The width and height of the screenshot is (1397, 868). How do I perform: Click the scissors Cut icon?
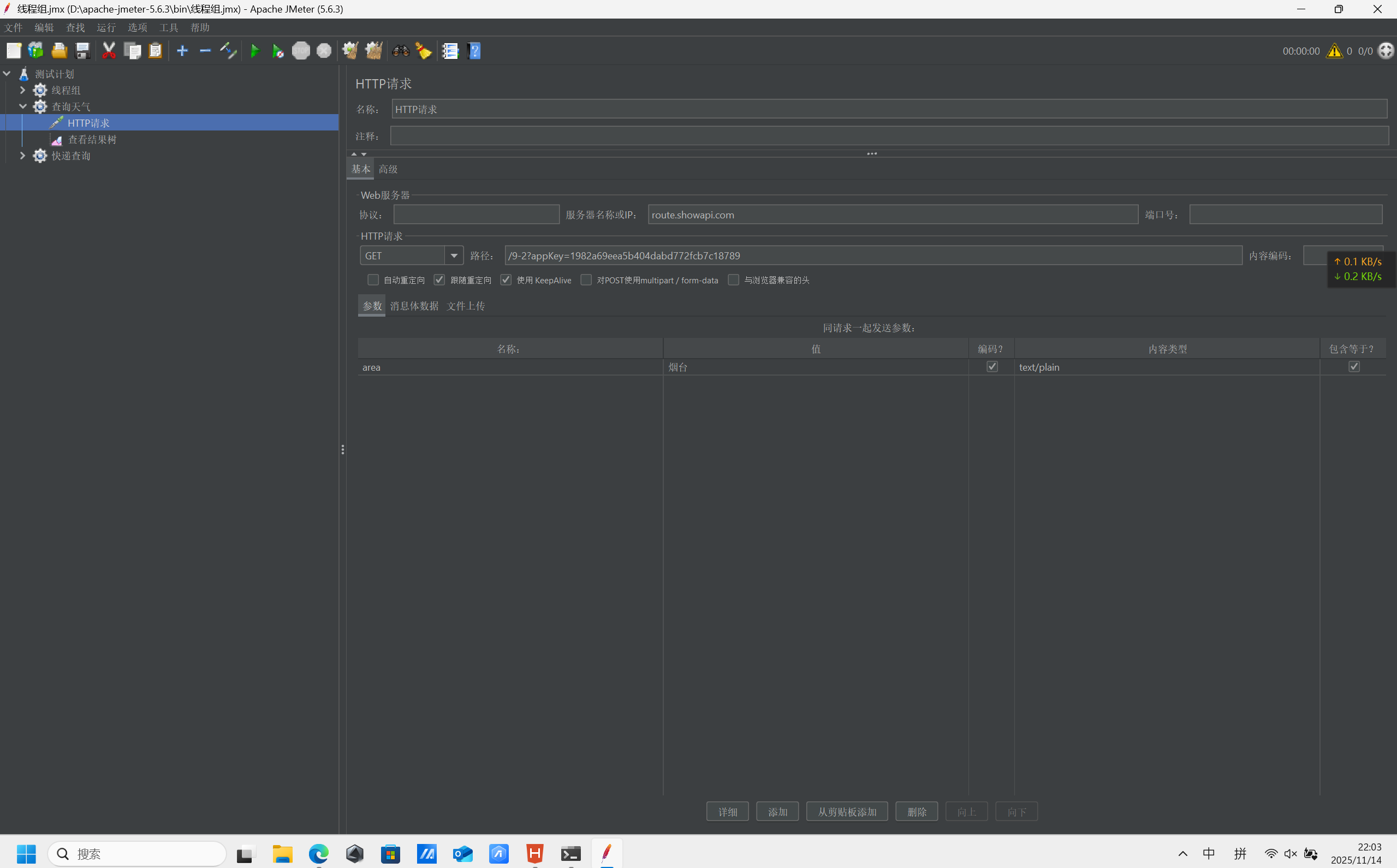coord(109,51)
